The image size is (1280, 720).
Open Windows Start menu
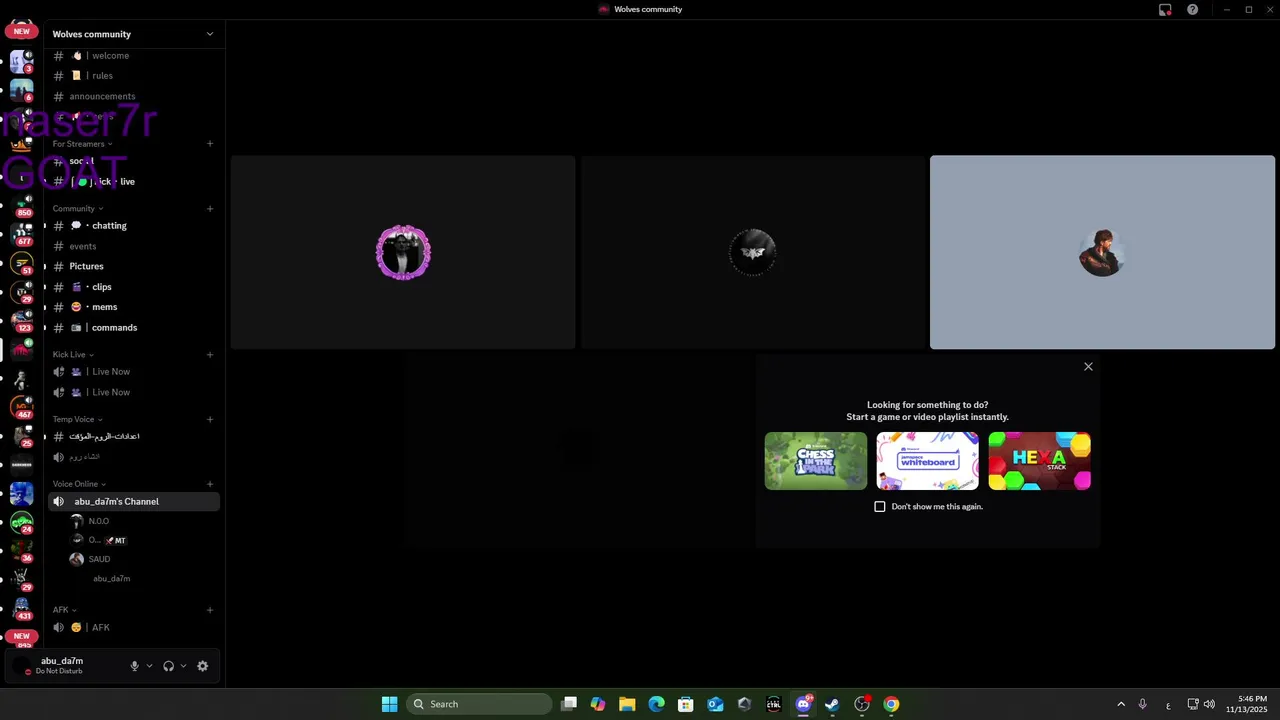pyautogui.click(x=389, y=704)
